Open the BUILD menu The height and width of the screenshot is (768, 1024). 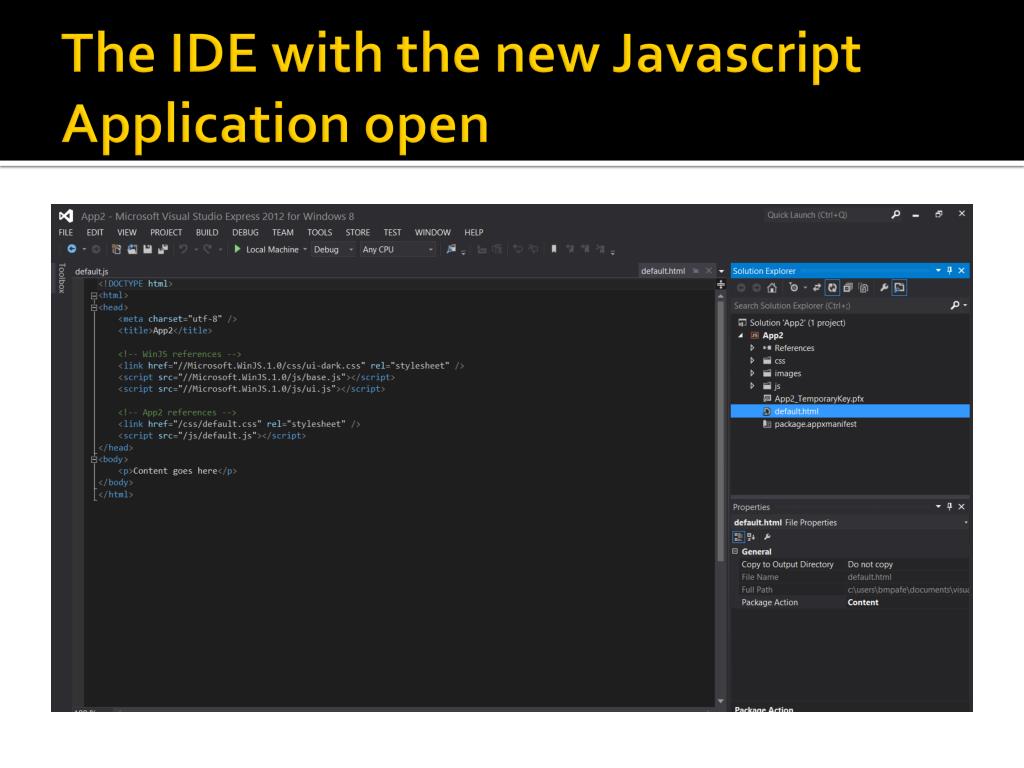tap(207, 232)
